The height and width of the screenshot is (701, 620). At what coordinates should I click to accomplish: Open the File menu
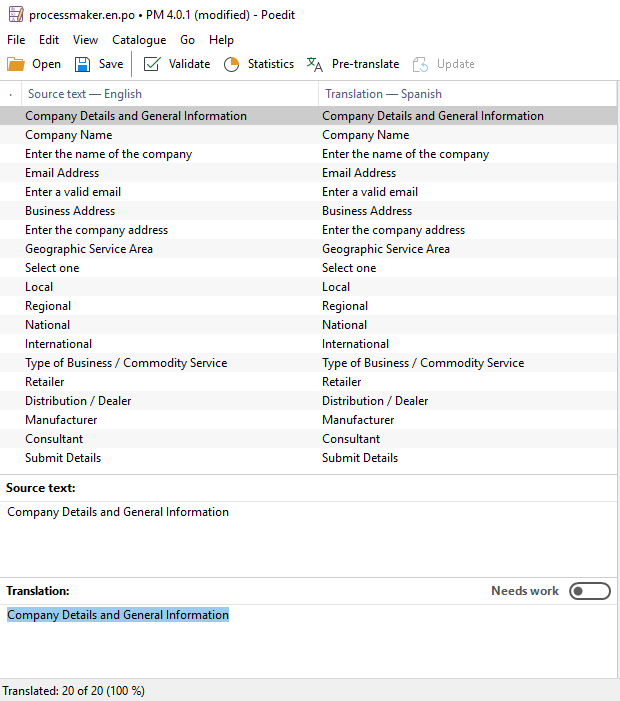coord(16,40)
